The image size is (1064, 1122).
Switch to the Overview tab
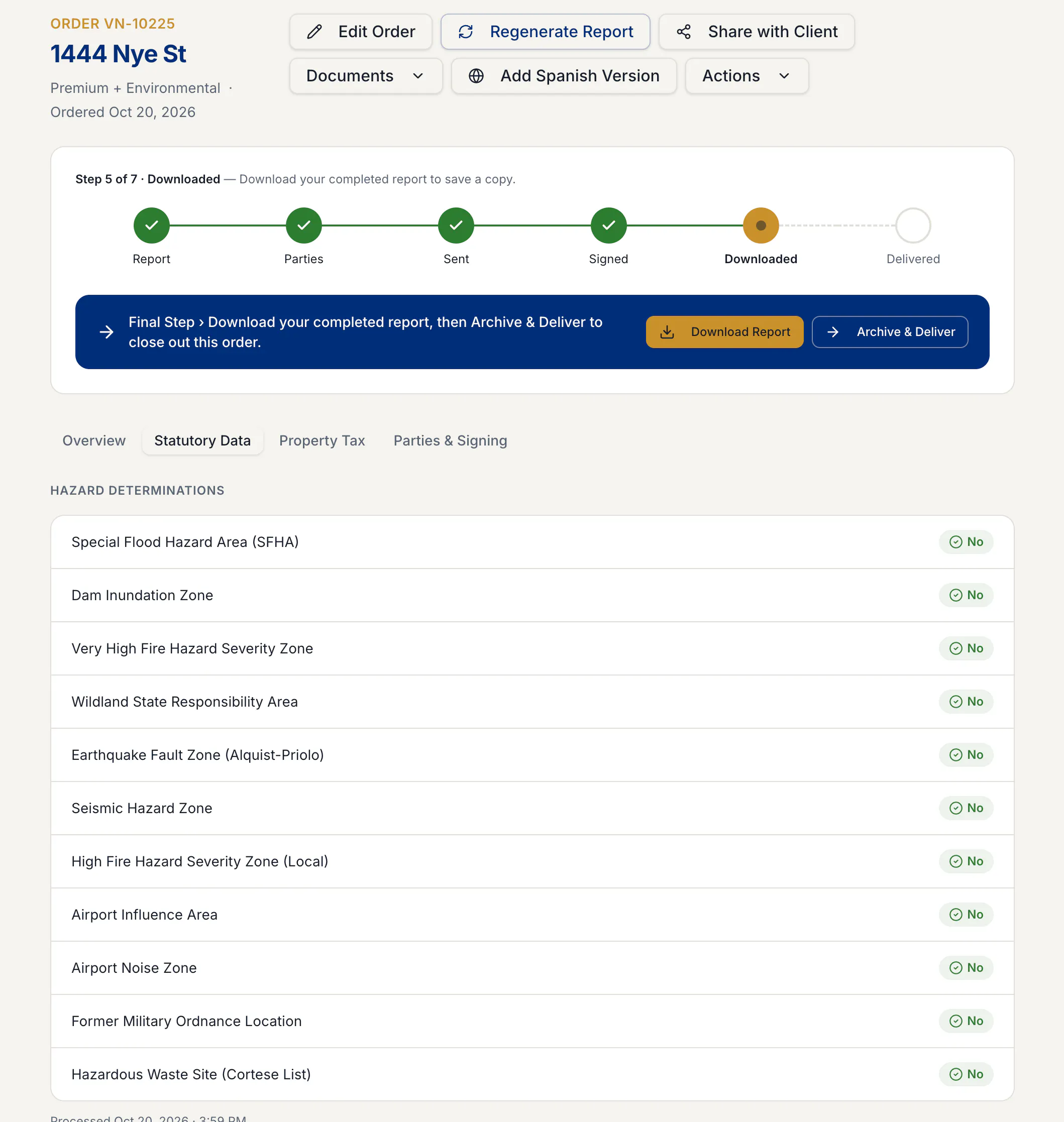(94, 440)
